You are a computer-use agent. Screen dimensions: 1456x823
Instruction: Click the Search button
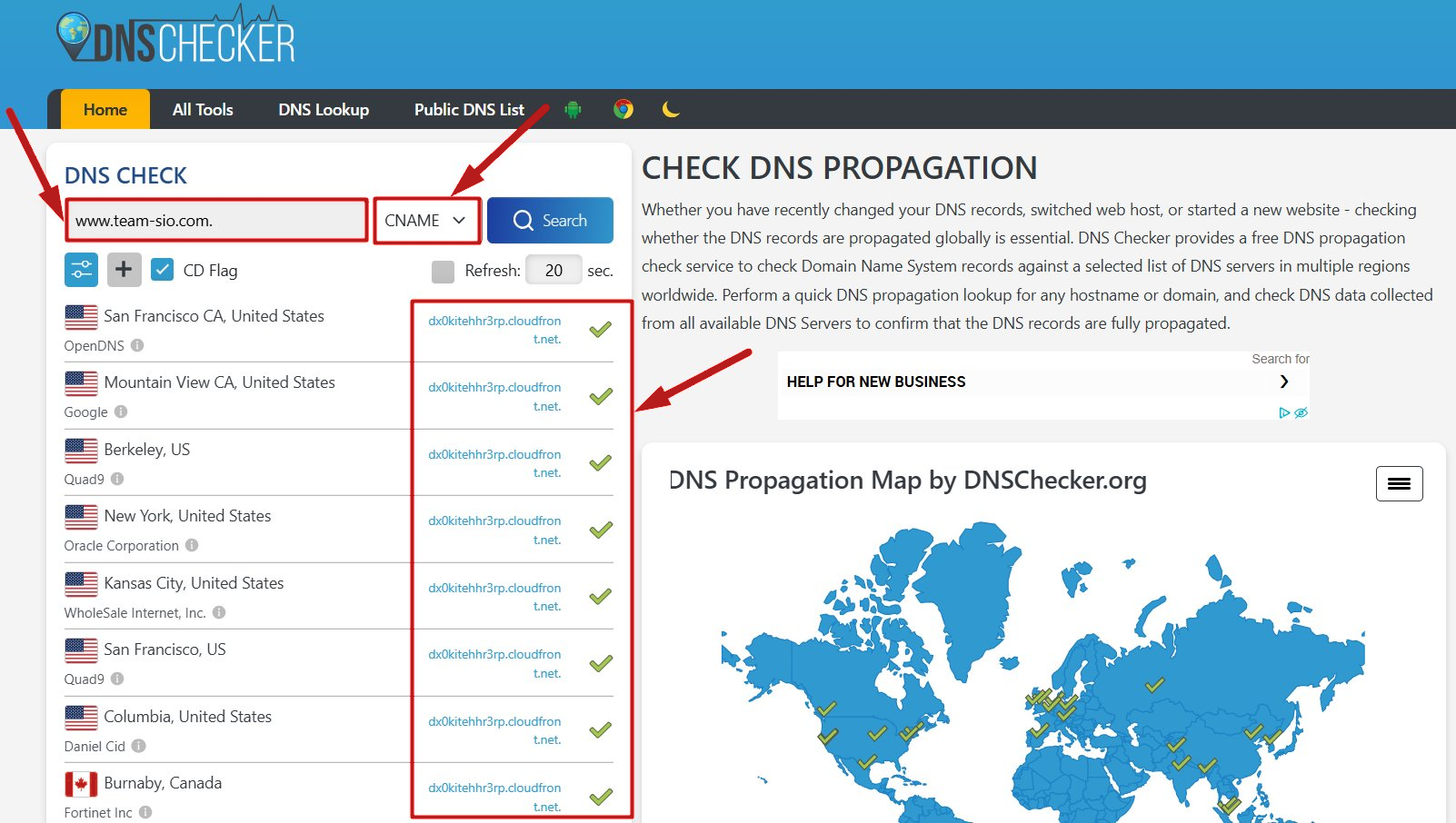click(x=550, y=221)
